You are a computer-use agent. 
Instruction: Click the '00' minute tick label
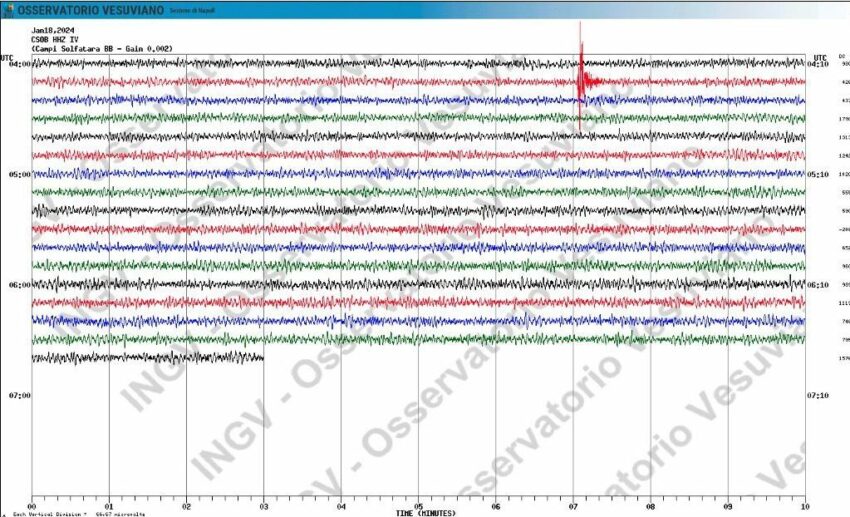(x=32, y=507)
